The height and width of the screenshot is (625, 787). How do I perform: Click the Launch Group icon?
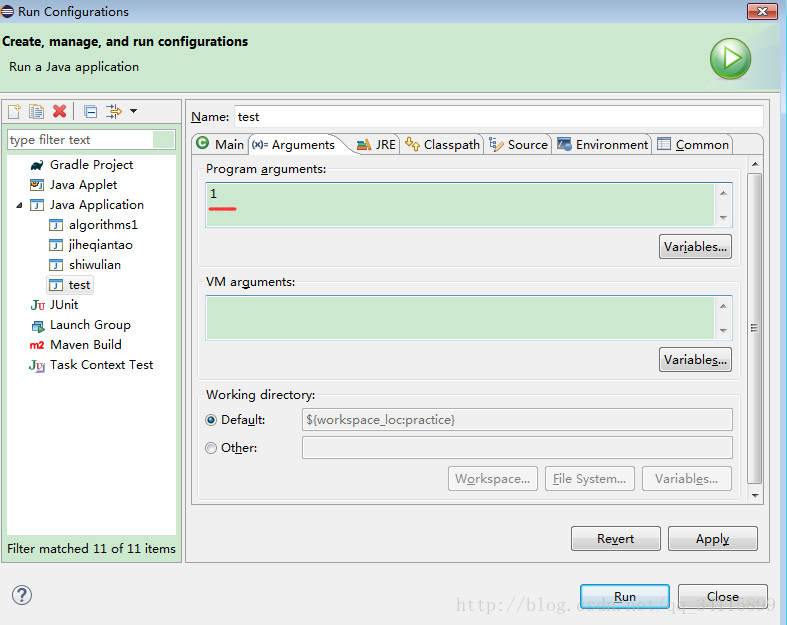coord(38,326)
